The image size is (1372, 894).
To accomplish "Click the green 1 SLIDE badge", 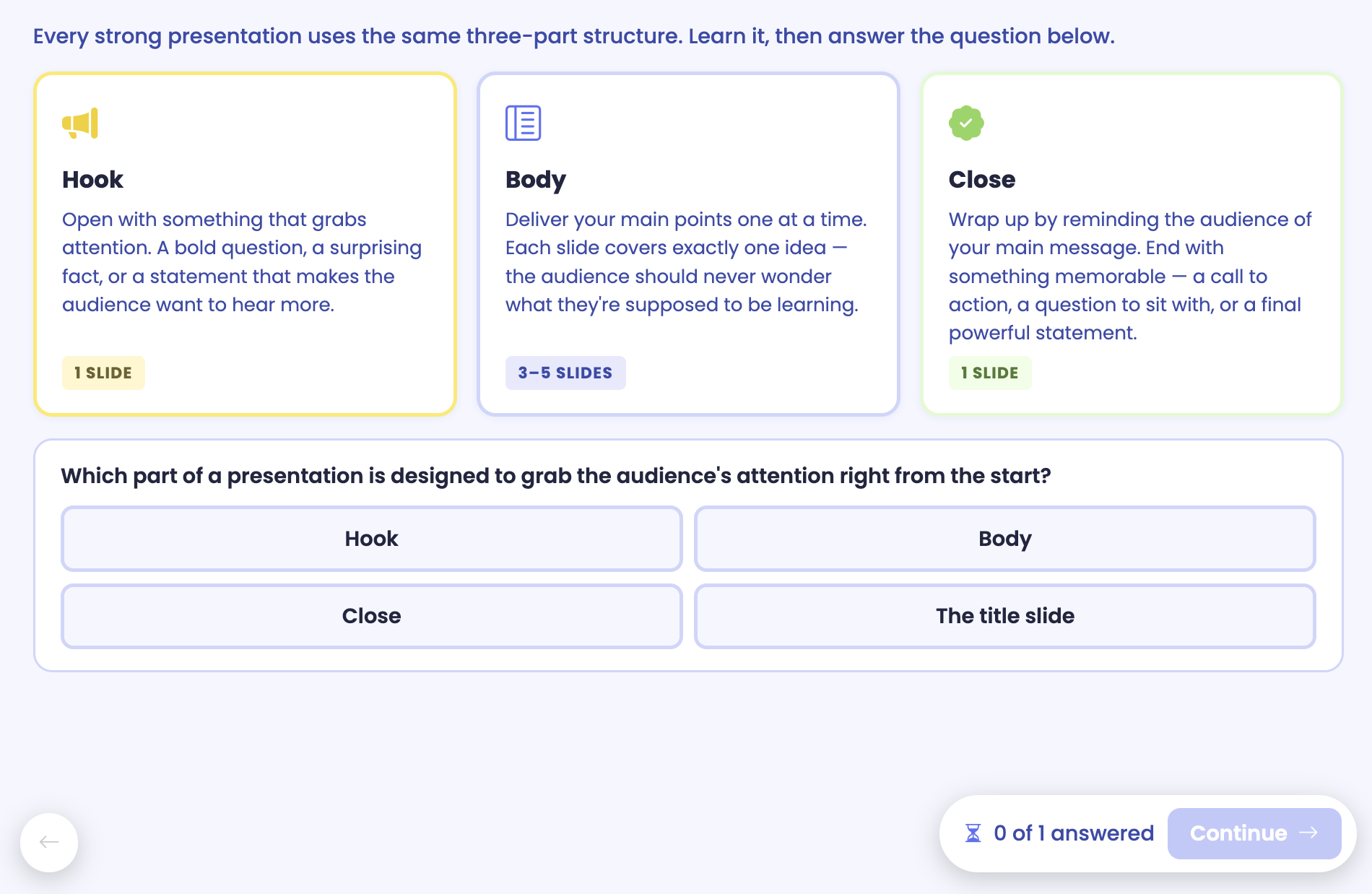I will pyautogui.click(x=990, y=373).
